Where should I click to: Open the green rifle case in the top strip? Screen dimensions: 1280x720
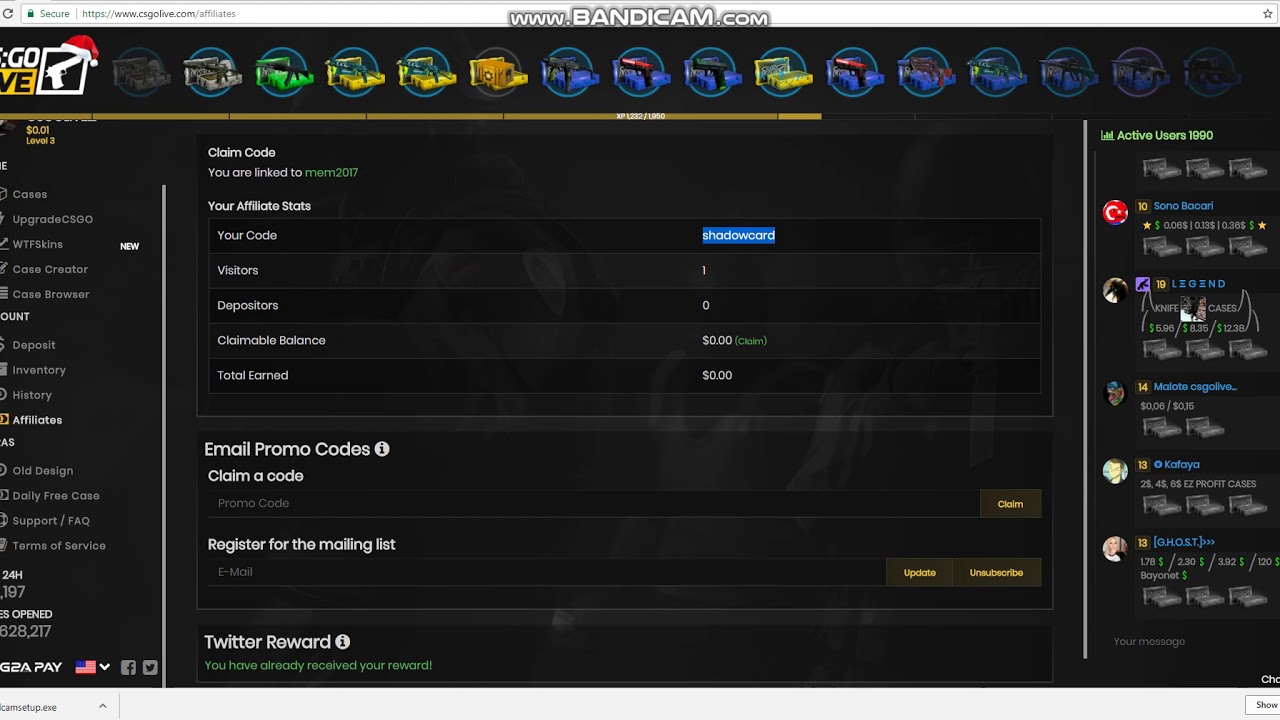[x=283, y=73]
